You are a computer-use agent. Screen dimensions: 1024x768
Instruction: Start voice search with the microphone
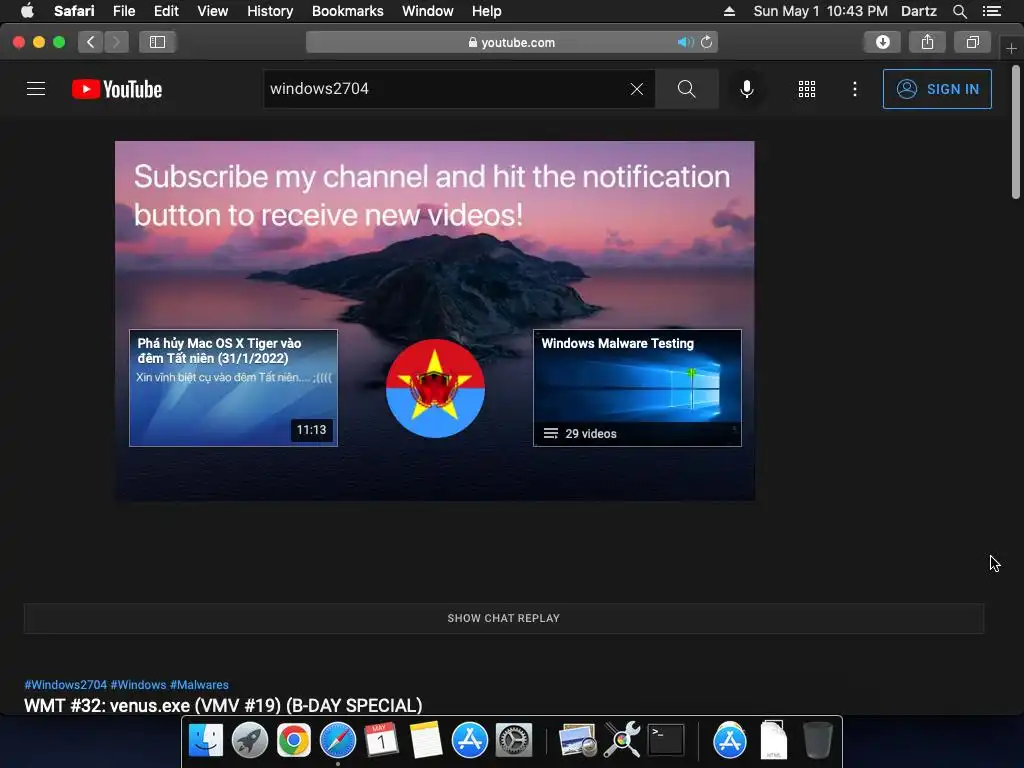pos(746,89)
